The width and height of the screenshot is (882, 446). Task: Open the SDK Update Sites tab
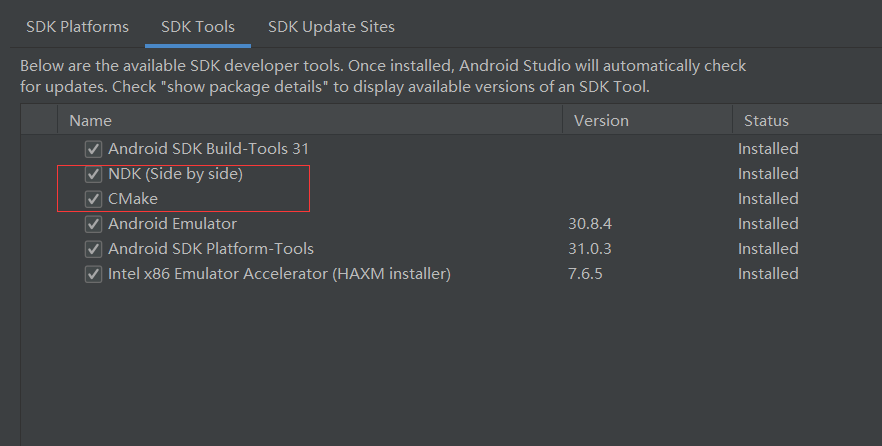331,26
